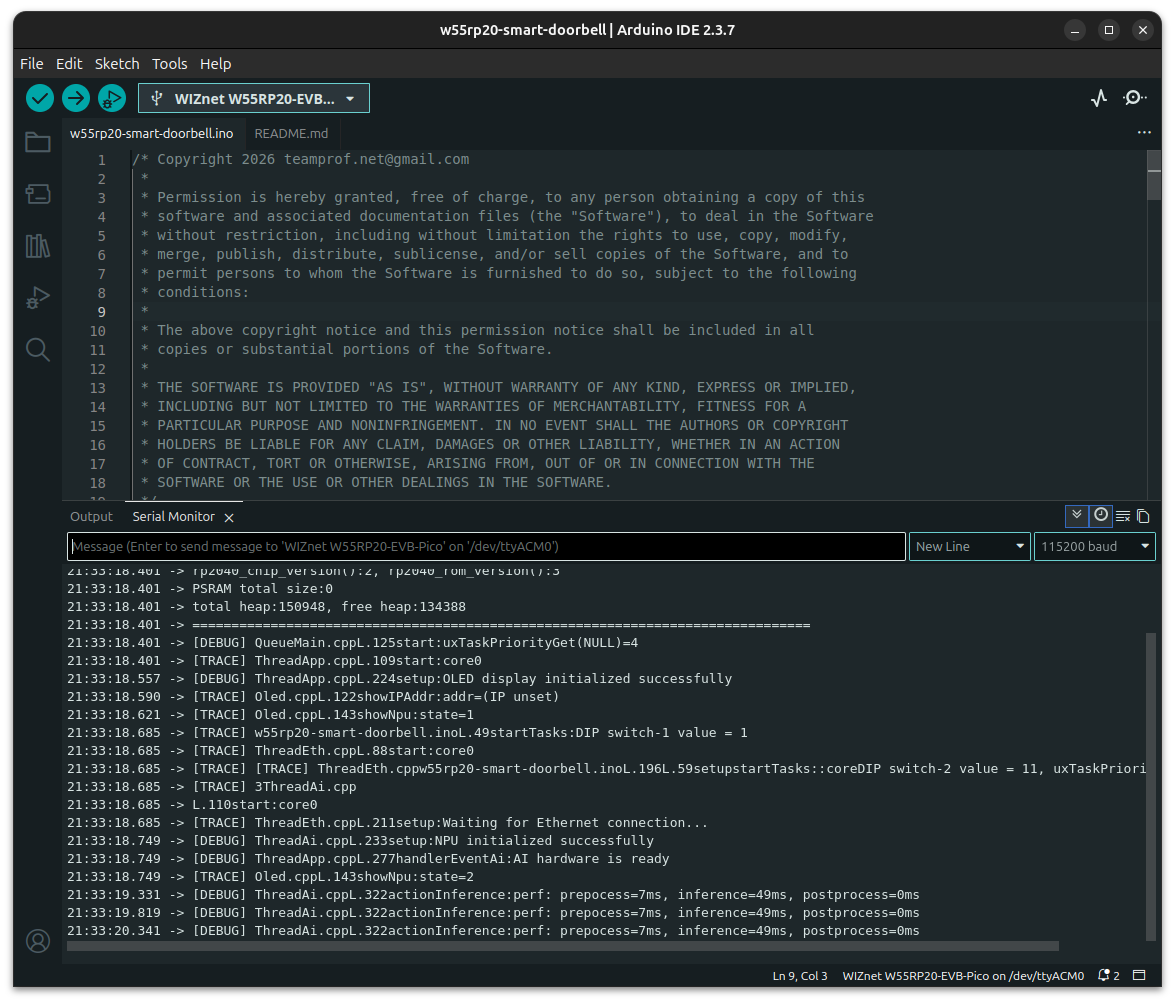Expand the New Line ending dropdown
This screenshot has height=1003, width=1175.
tap(970, 546)
